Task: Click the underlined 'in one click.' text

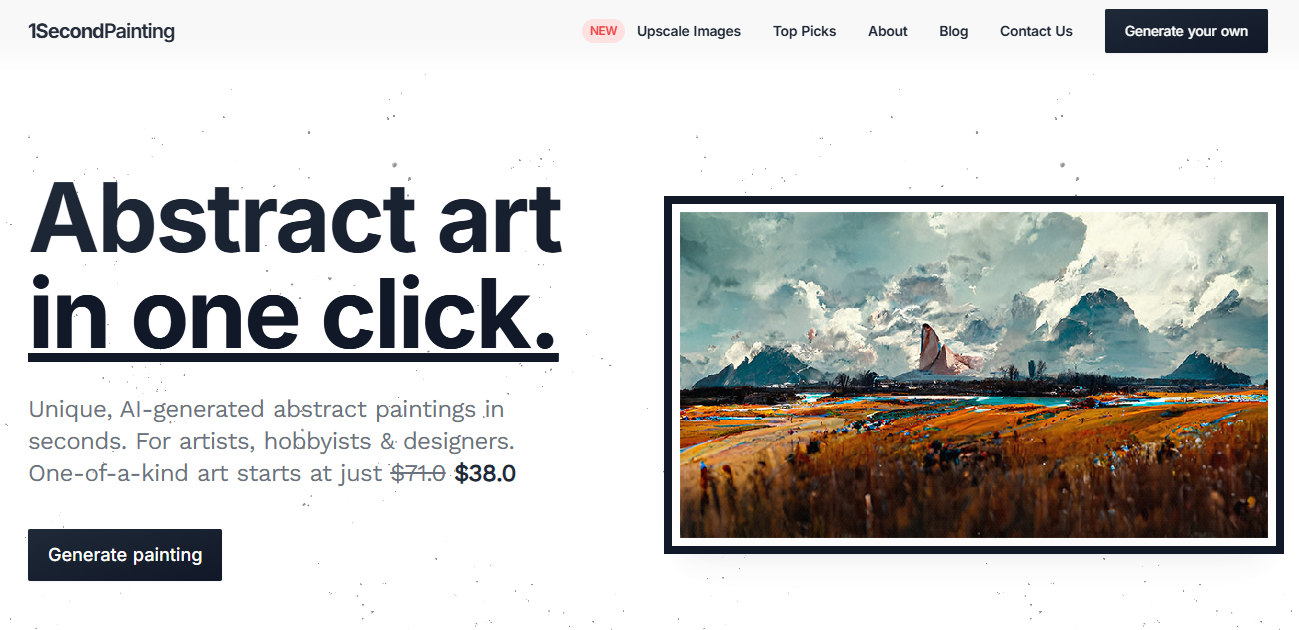Action: [x=293, y=313]
